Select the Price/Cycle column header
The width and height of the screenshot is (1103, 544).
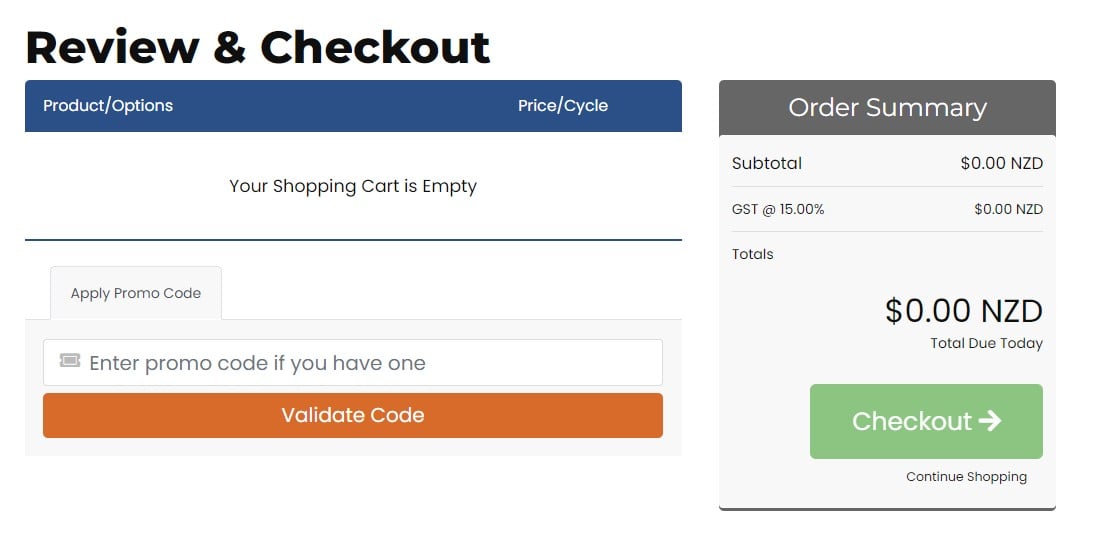point(563,106)
